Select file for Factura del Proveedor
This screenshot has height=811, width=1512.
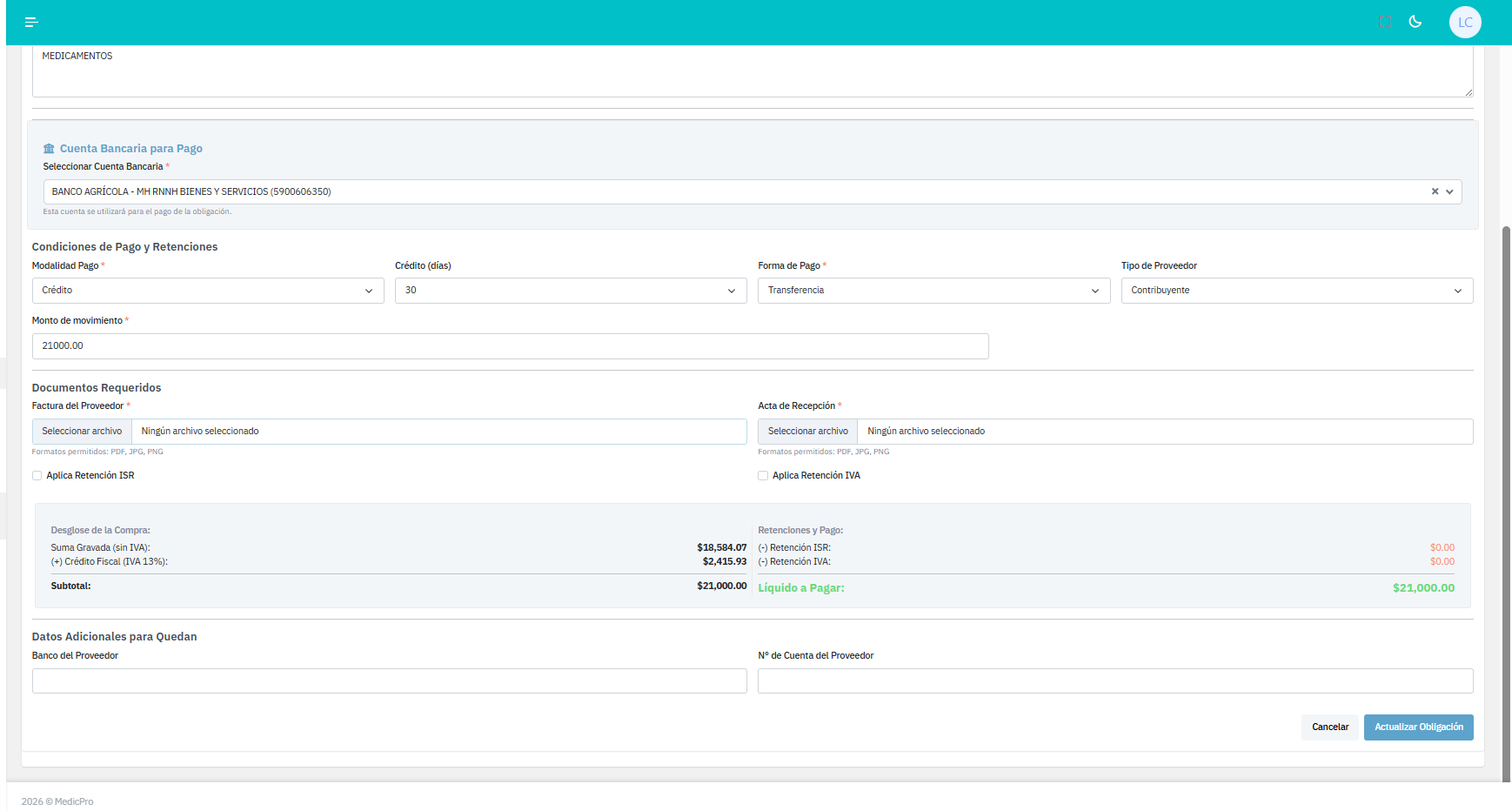[83, 432]
